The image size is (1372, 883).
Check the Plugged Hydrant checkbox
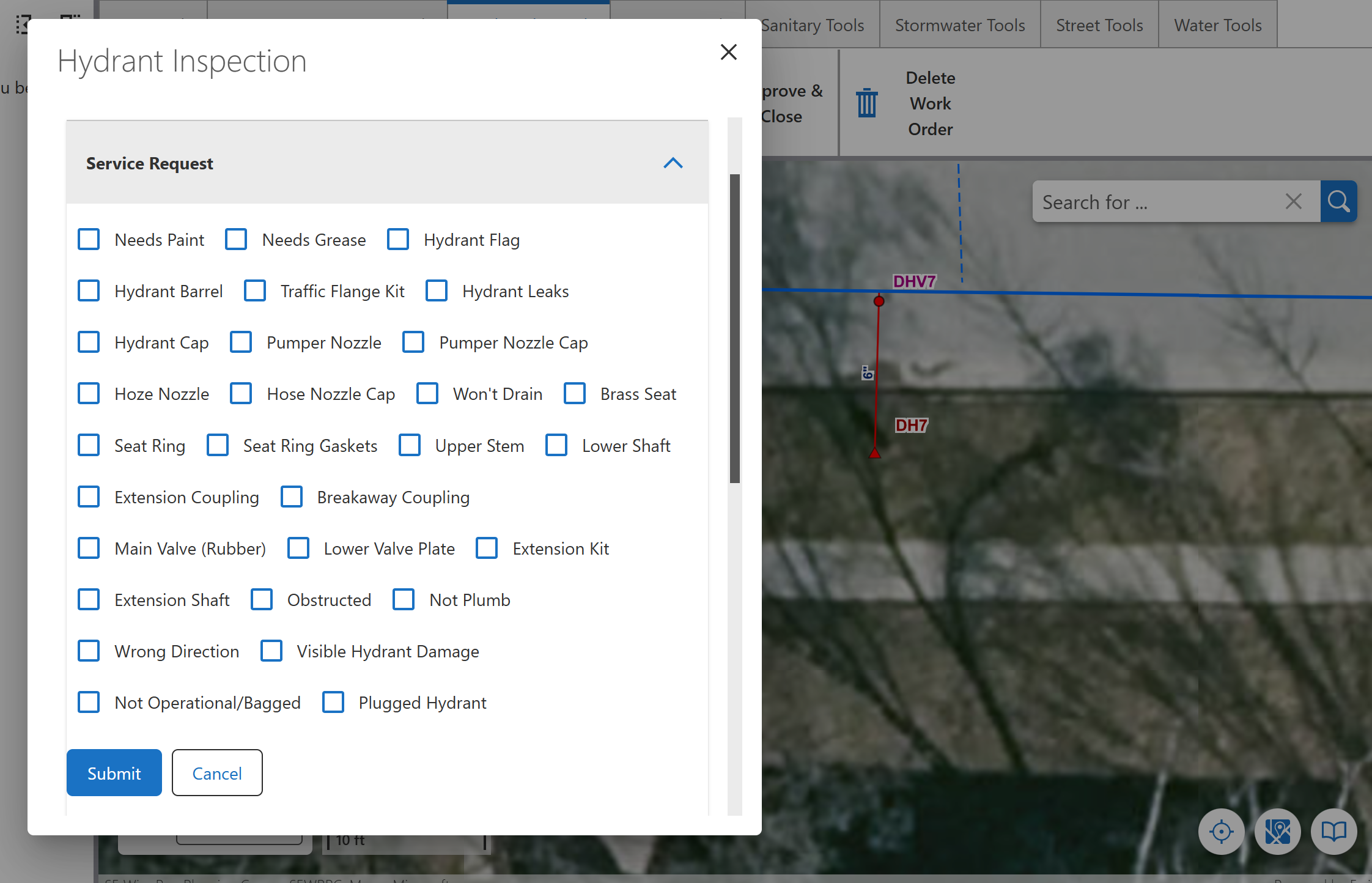coord(333,702)
